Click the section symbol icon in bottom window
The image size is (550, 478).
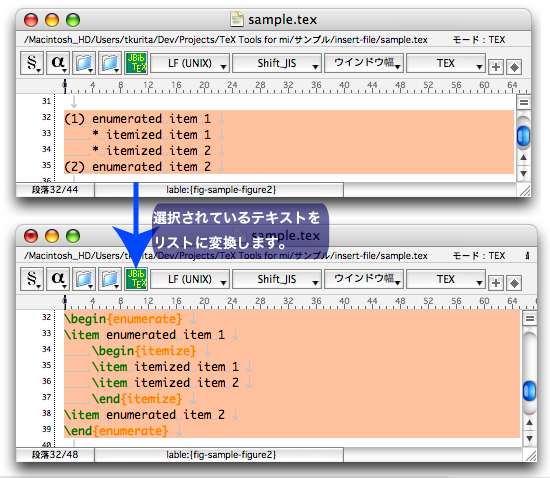(x=32, y=279)
